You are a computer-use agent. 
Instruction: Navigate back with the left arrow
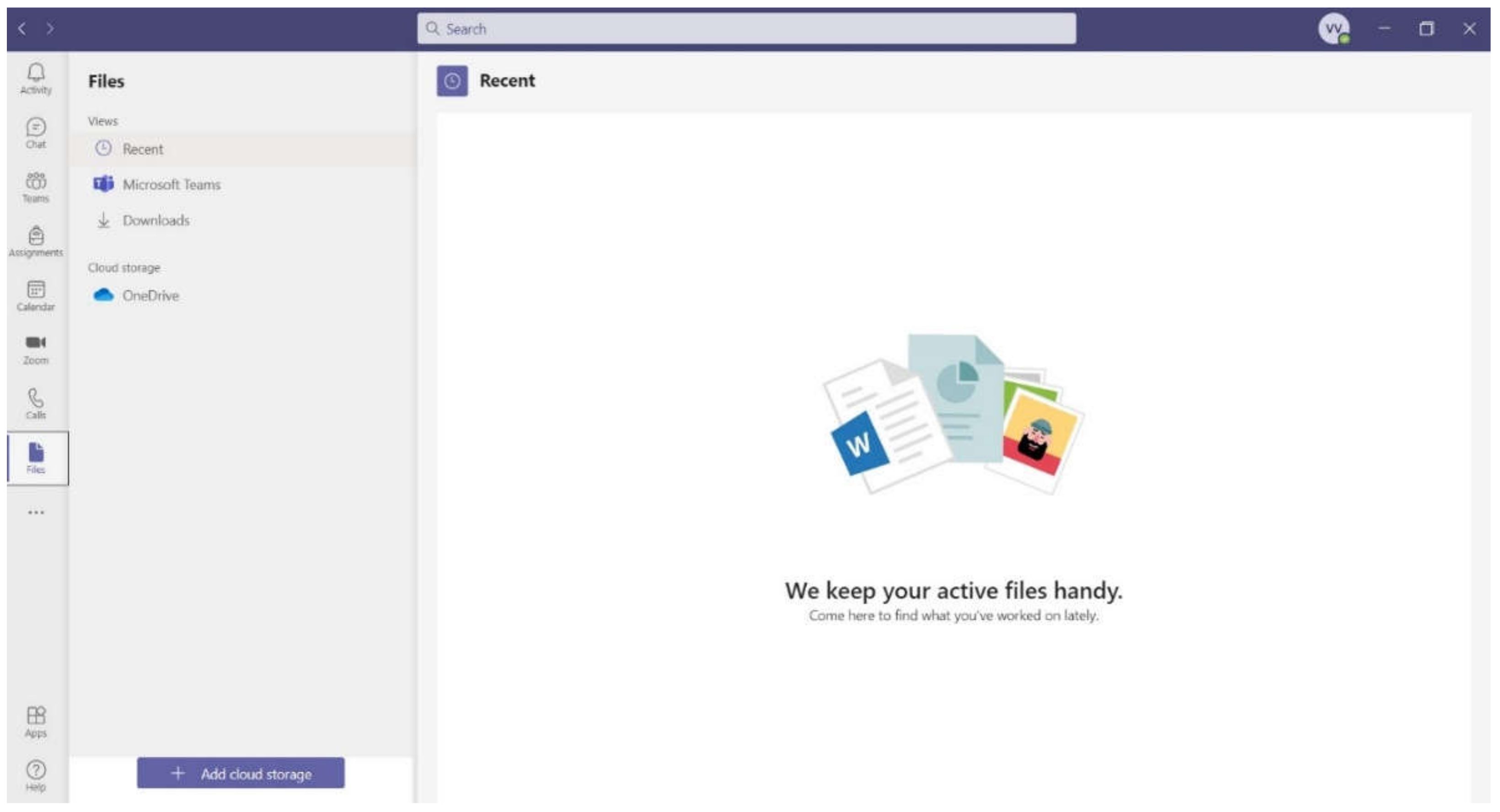tap(22, 28)
